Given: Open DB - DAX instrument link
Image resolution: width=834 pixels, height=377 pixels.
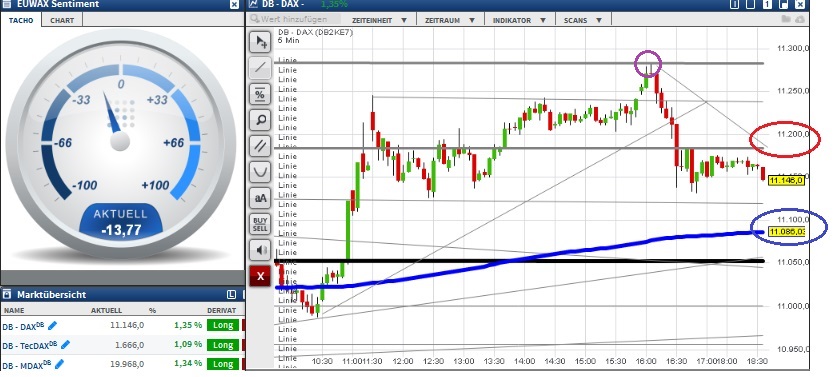Looking at the screenshot, I should [23, 326].
